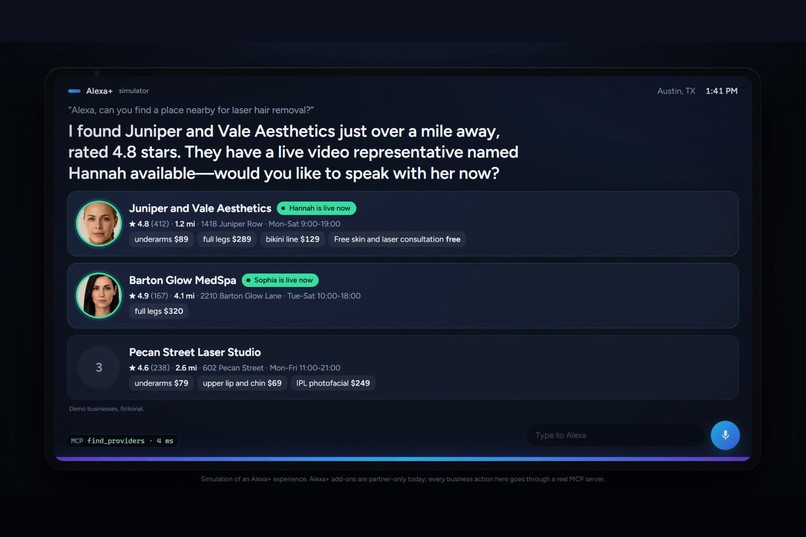
Task: Click the '2210 Barton Glow Lane' address
Action: click(x=241, y=295)
